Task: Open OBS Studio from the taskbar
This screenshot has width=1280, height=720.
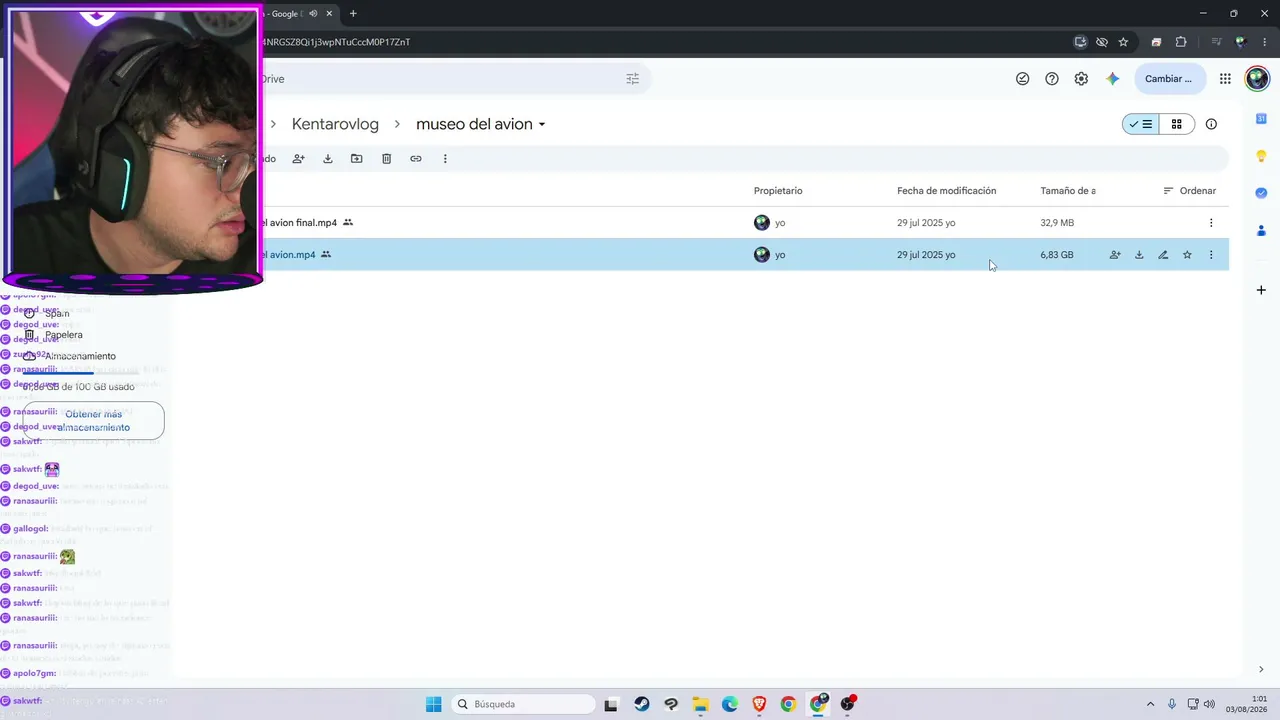Action: tap(848, 704)
